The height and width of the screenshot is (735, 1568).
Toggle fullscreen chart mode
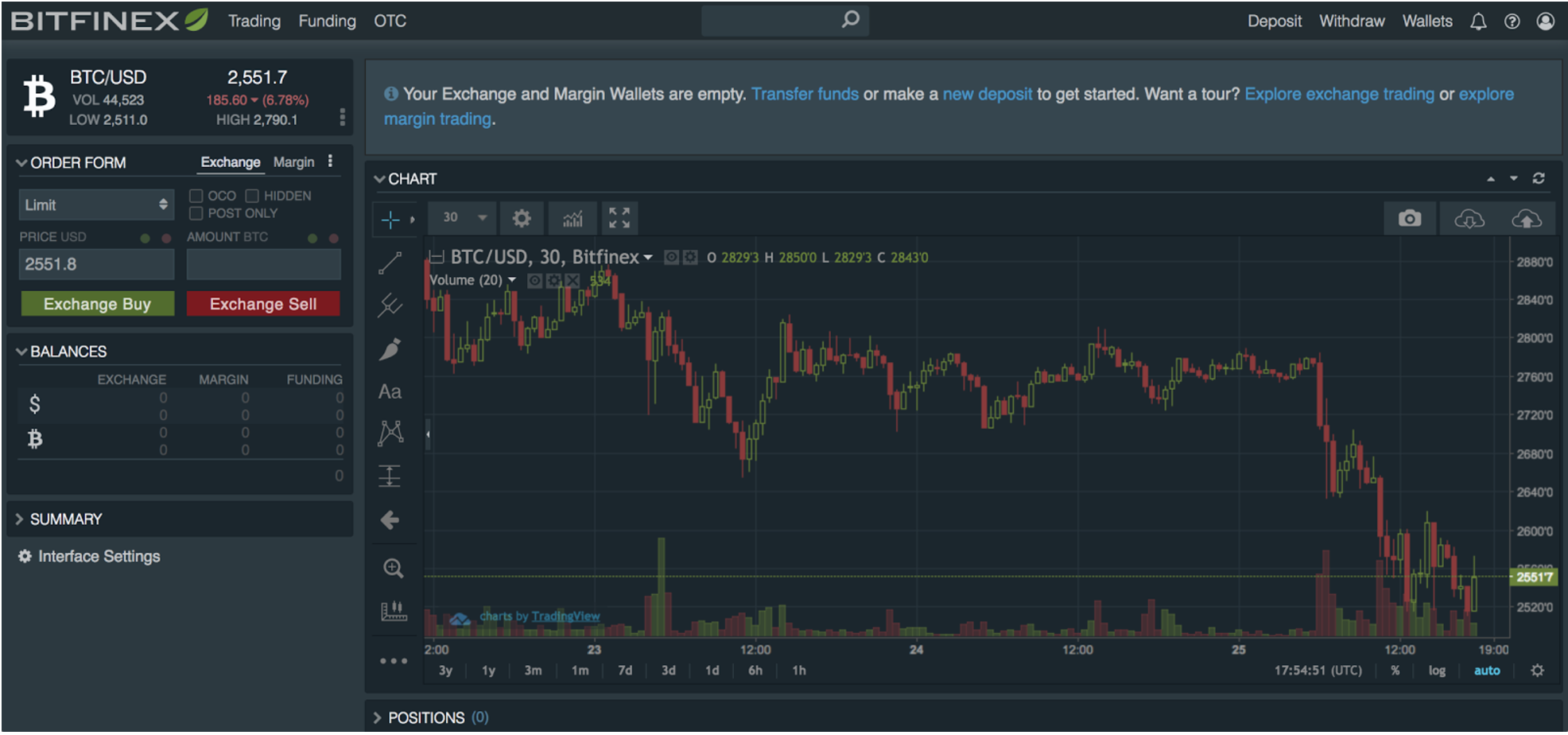(619, 218)
